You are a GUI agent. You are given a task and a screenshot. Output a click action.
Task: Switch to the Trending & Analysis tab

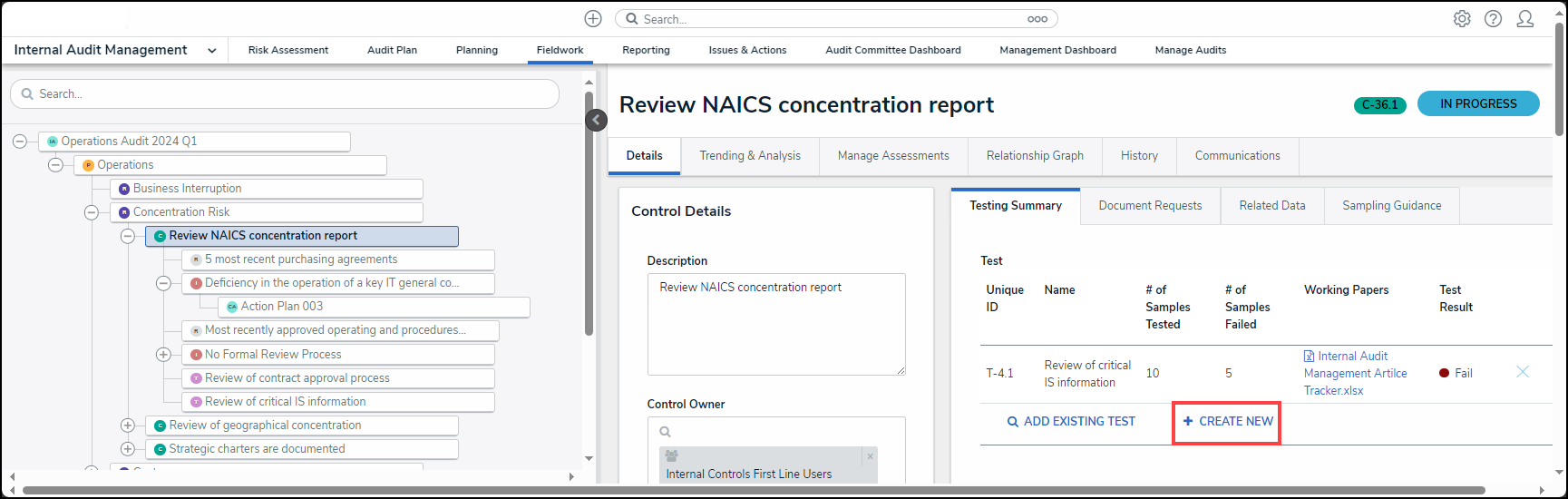[749, 156]
